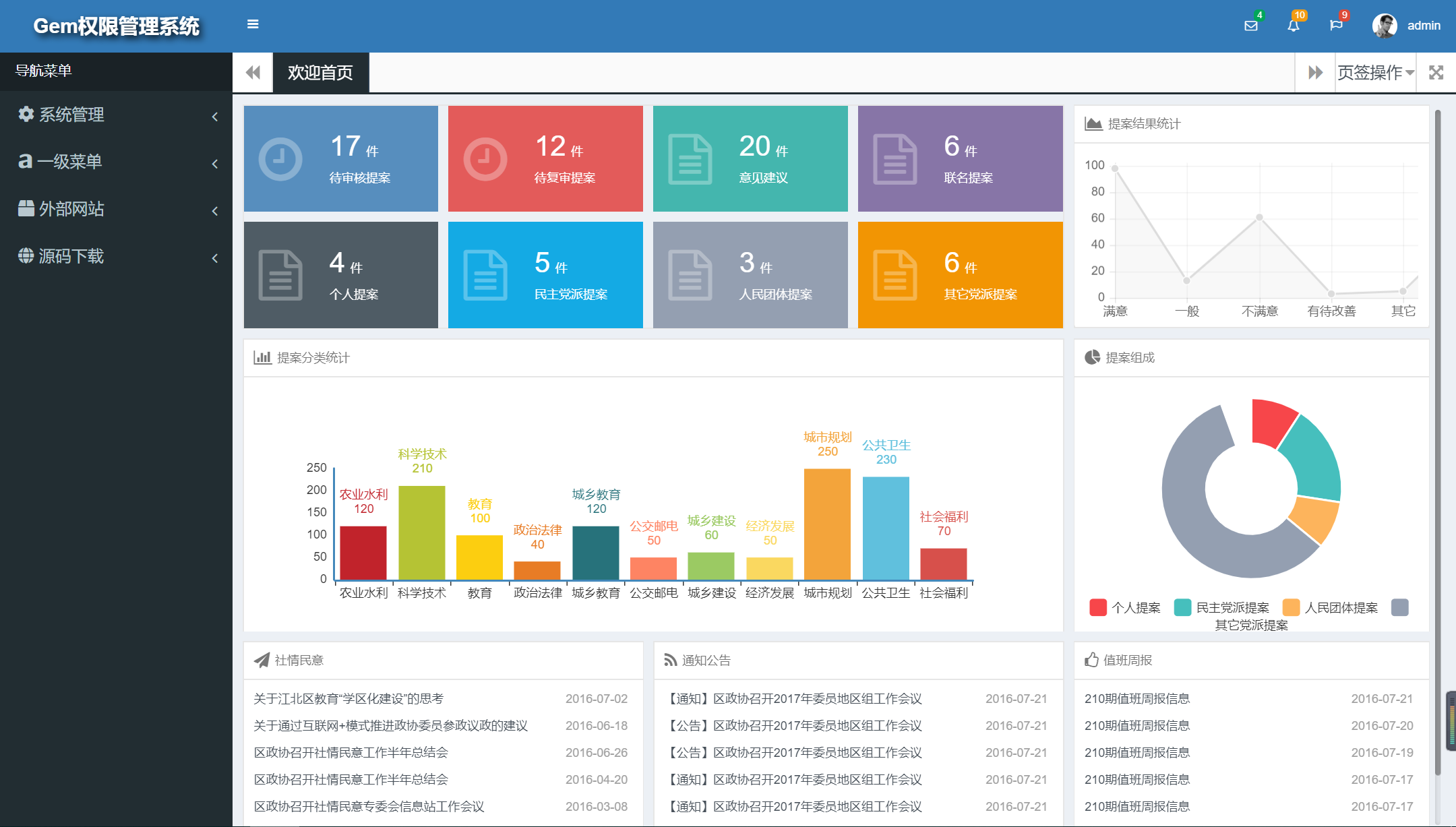Open the mail envelope notifications
Viewport: 1456px width, 827px height.
tap(1251, 26)
